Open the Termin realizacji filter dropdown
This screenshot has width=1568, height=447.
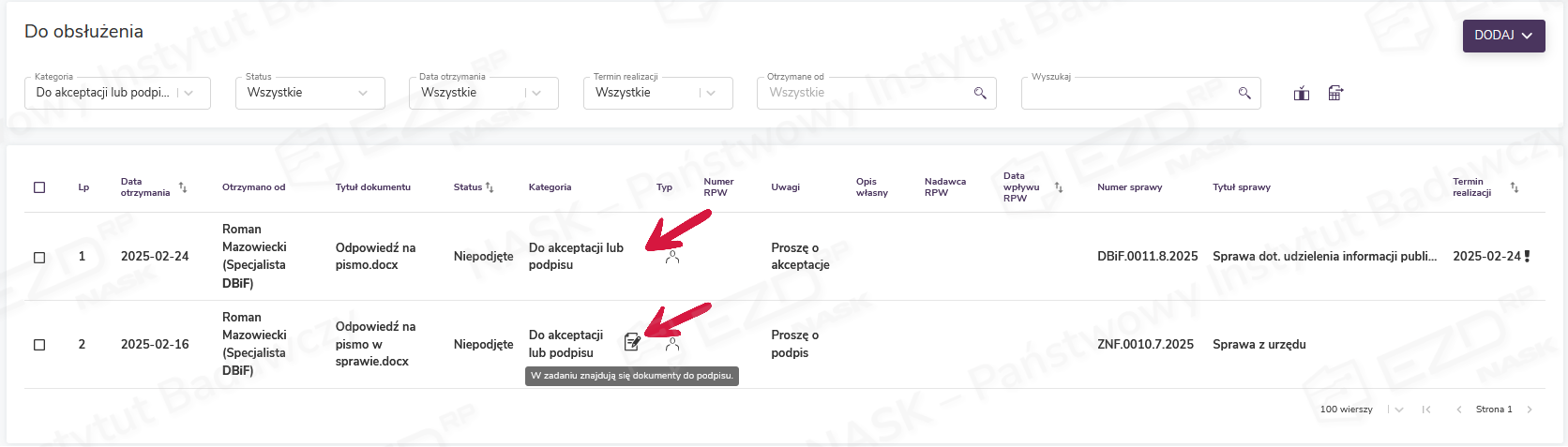[x=711, y=93]
